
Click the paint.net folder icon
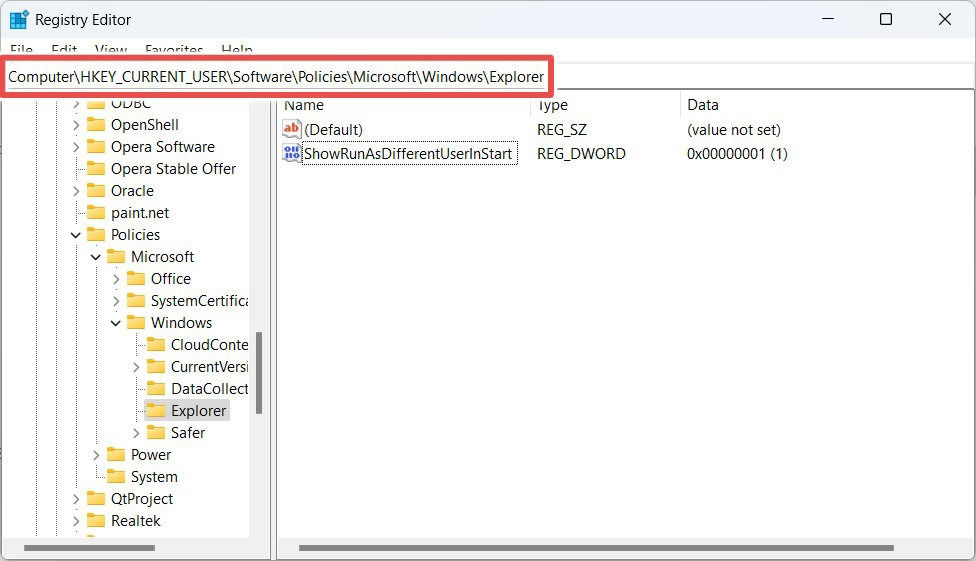(x=96, y=212)
